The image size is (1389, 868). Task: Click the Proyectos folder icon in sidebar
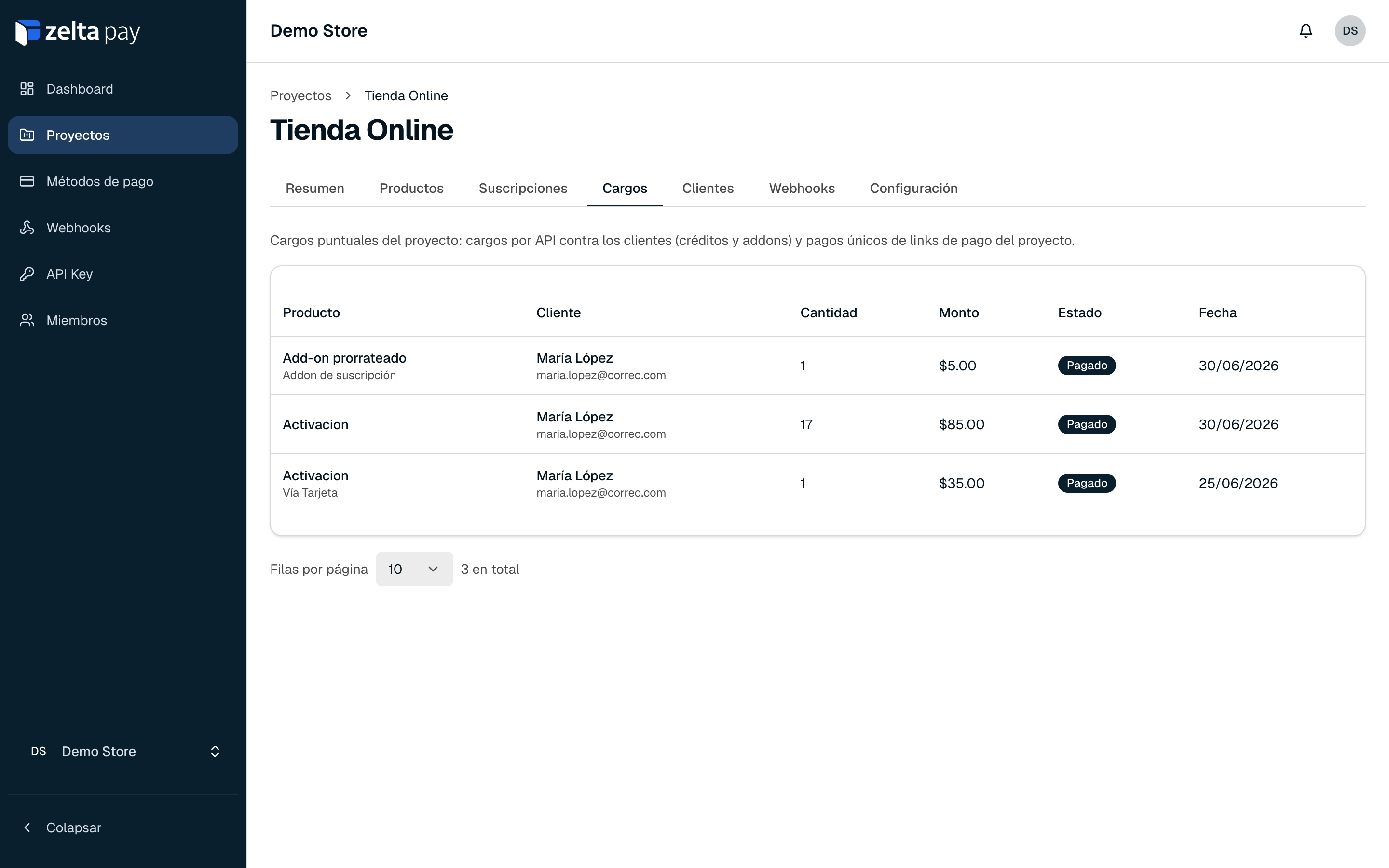(27, 135)
